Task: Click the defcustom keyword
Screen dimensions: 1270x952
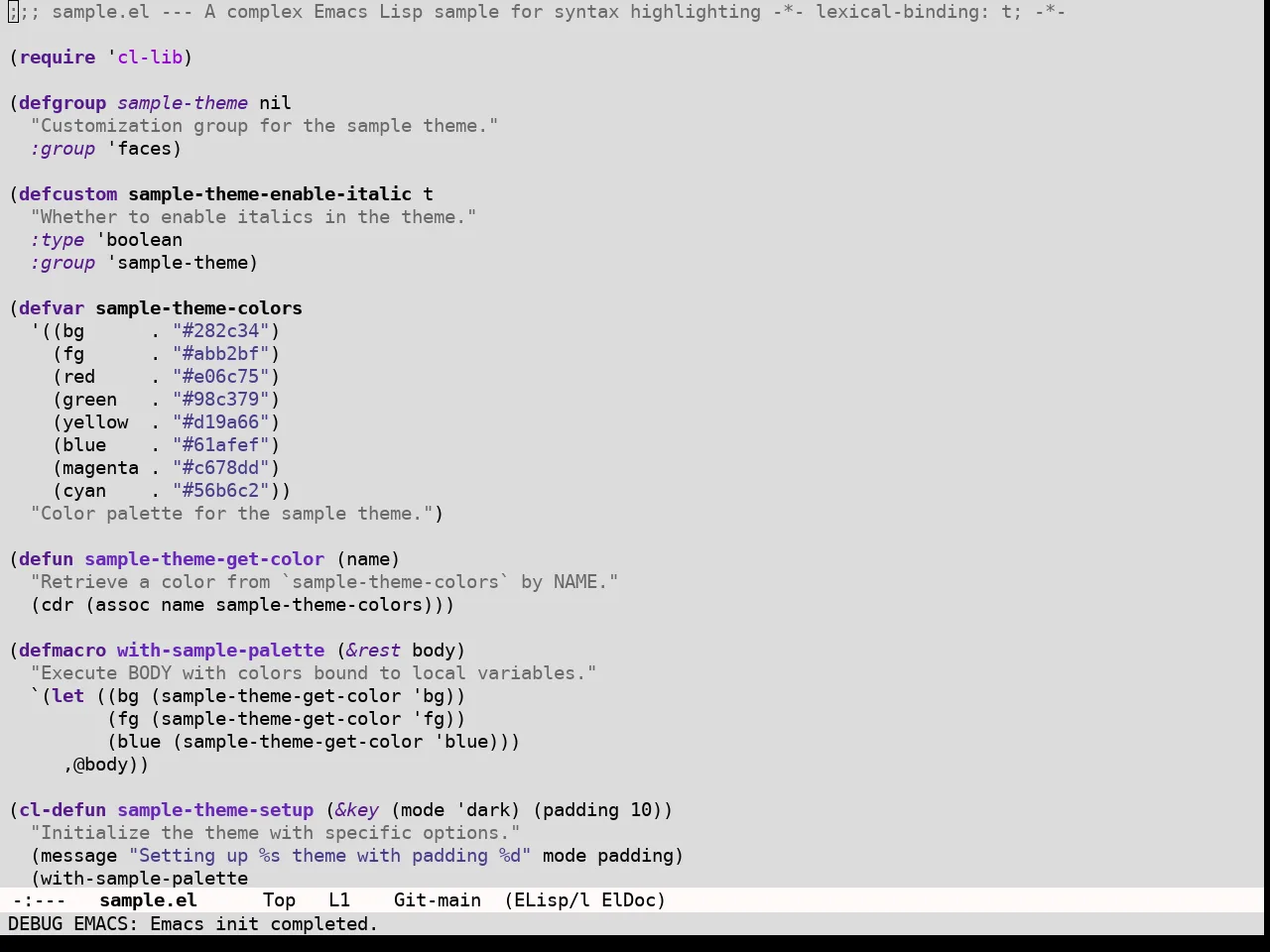Action: pyautogui.click(x=68, y=194)
